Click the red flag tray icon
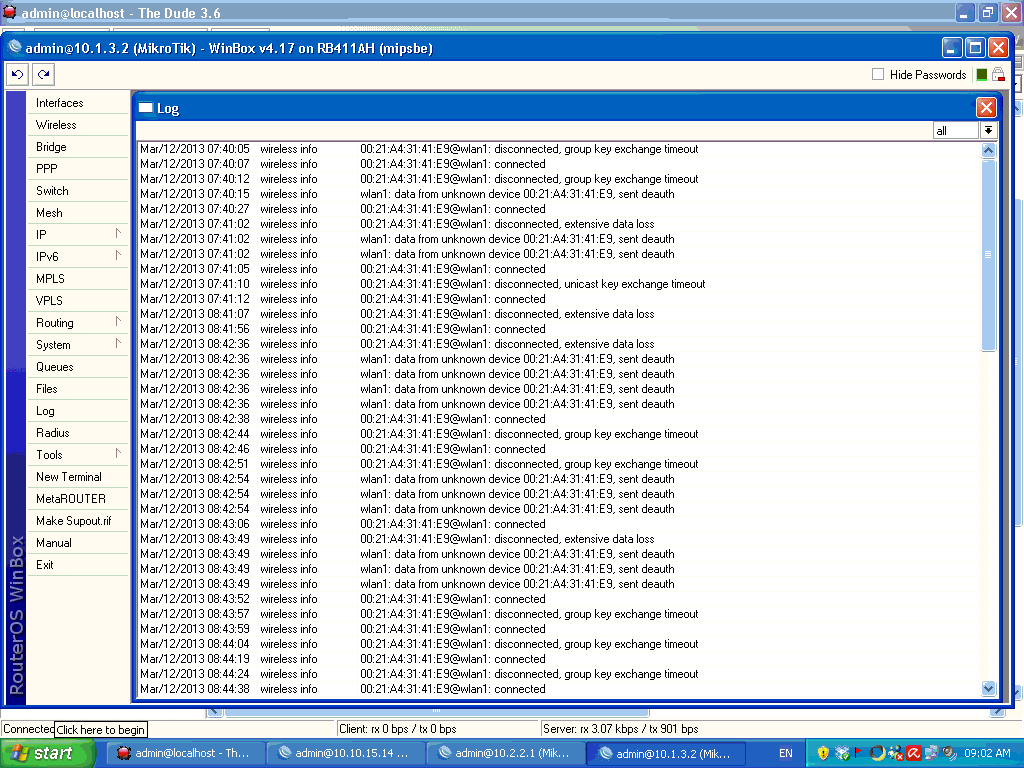This screenshot has height=768, width=1024. click(858, 754)
